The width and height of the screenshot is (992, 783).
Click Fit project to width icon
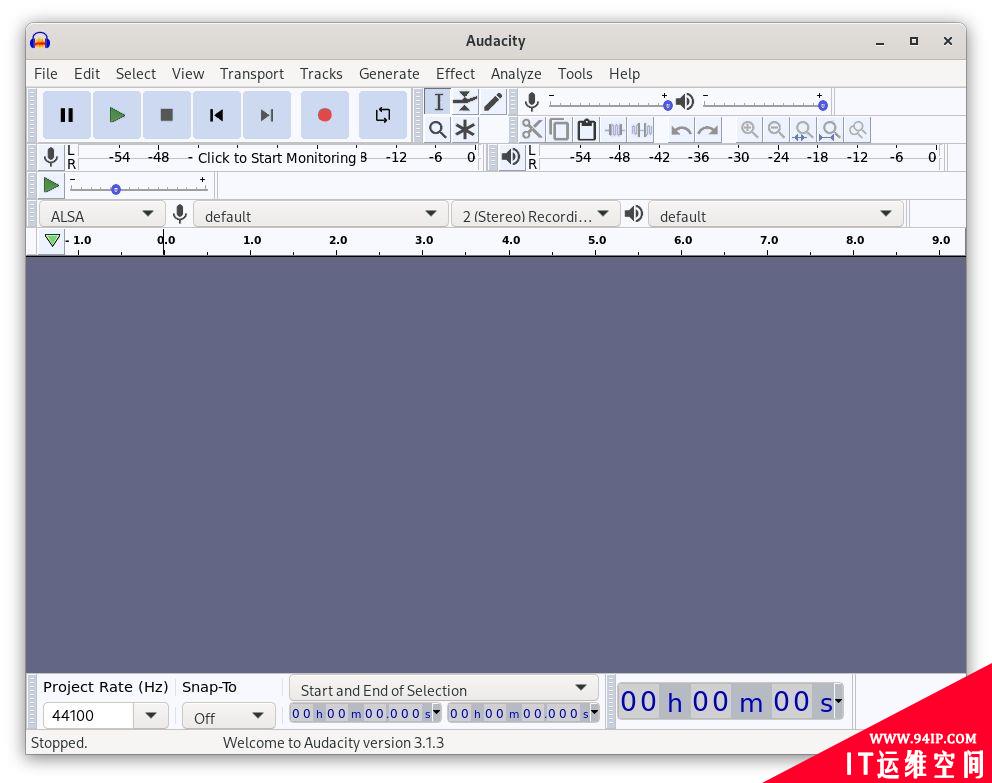(x=830, y=130)
